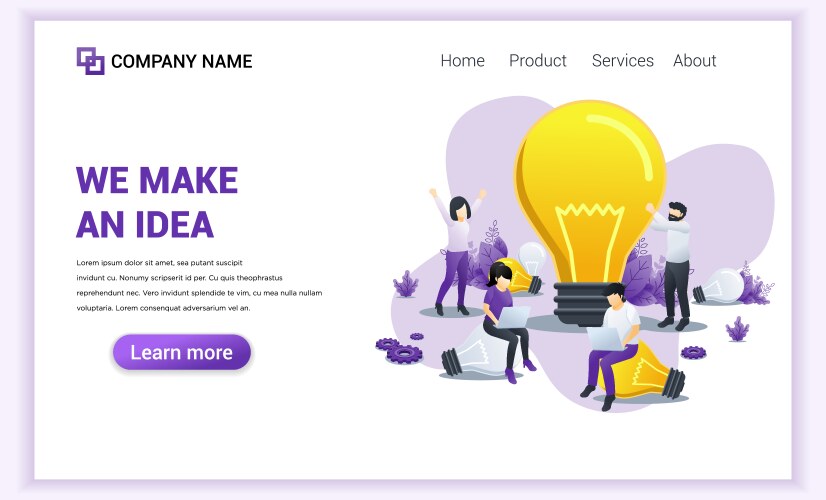
Task: Click the white bulb lying at right
Action: point(719,287)
